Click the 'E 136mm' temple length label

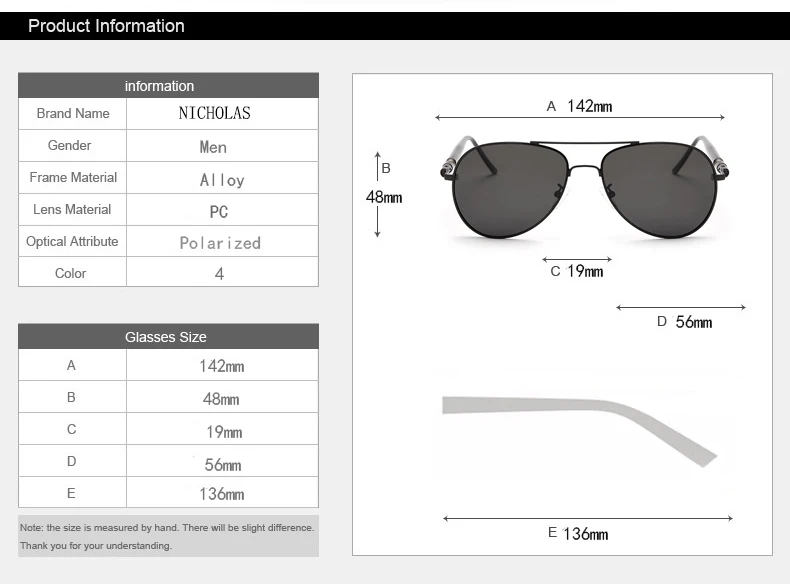[x=578, y=534]
